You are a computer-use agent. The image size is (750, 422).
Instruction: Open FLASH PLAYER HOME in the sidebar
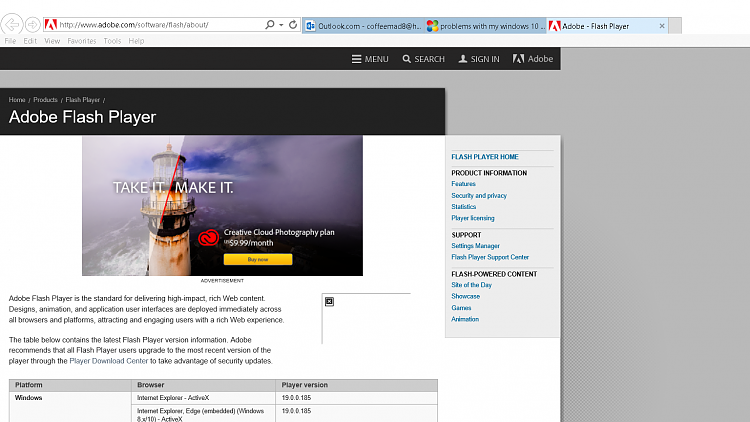(x=485, y=157)
